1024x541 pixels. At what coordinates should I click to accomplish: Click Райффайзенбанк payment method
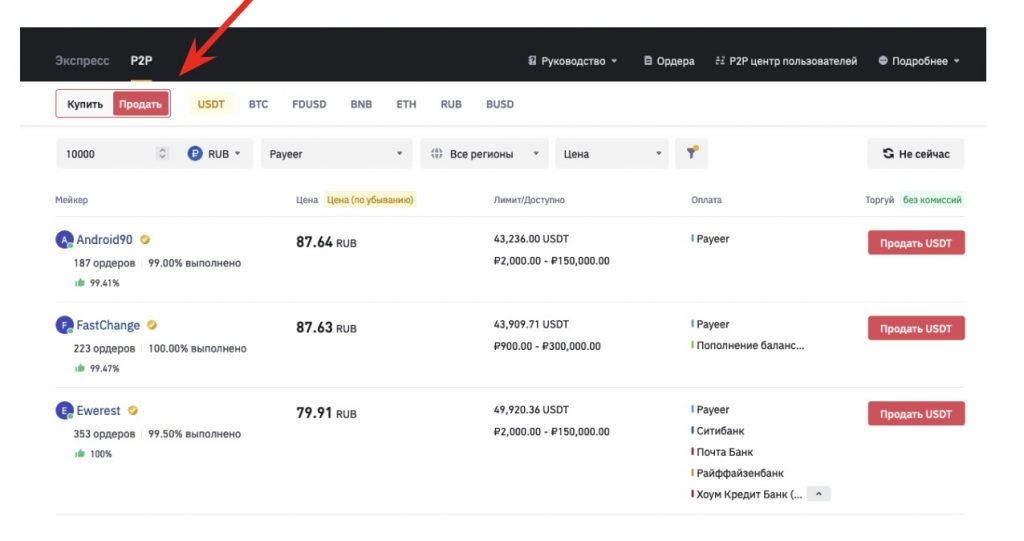click(739, 473)
